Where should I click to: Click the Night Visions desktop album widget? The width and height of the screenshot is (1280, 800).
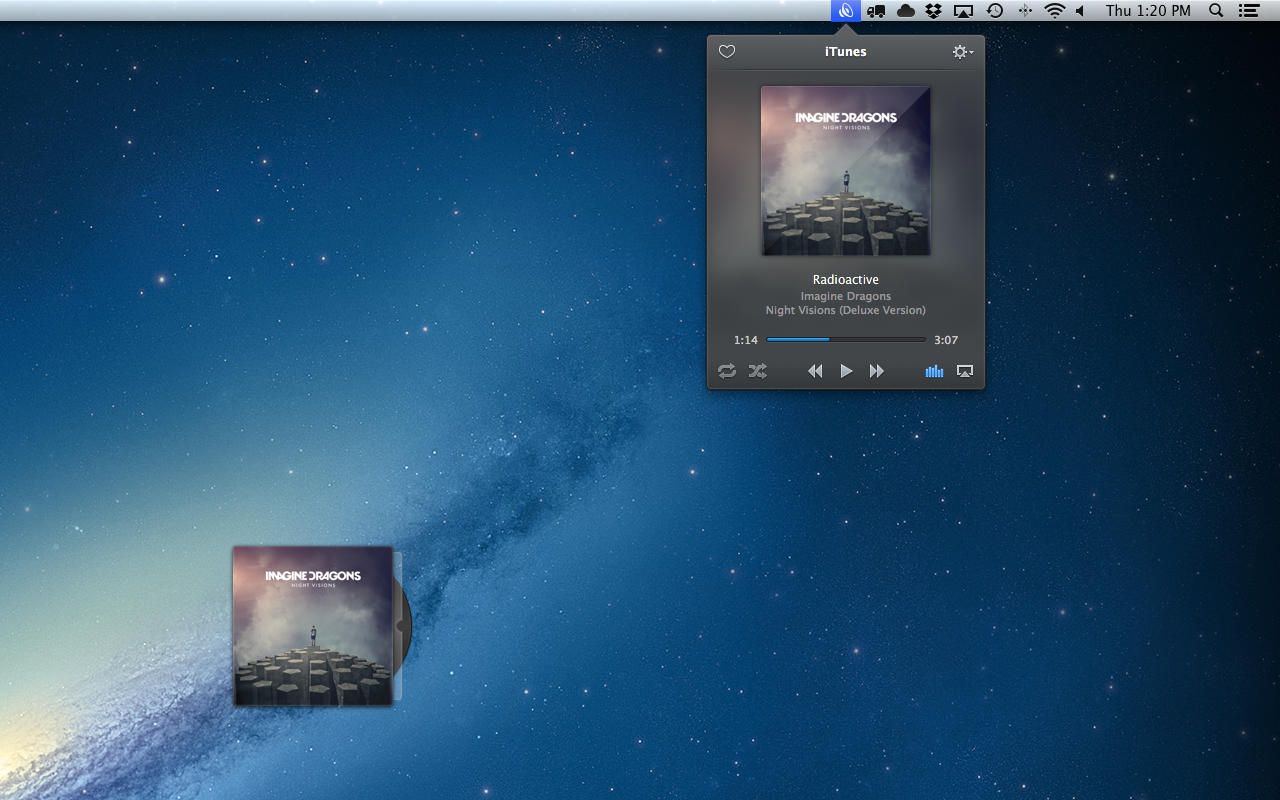tap(313, 626)
